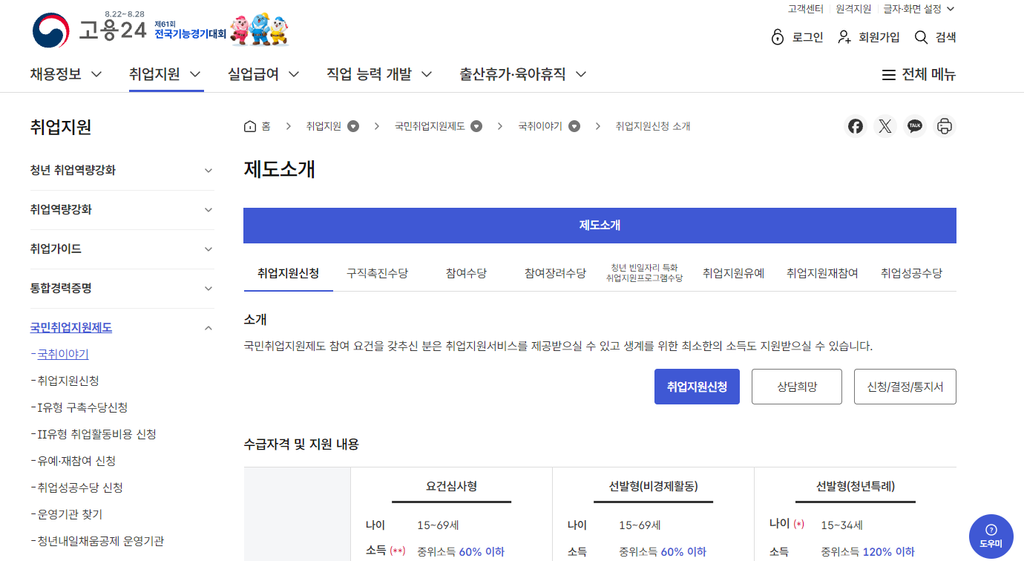Open the 도우미 help floating button
This screenshot has height=561, width=1024.
click(x=991, y=536)
